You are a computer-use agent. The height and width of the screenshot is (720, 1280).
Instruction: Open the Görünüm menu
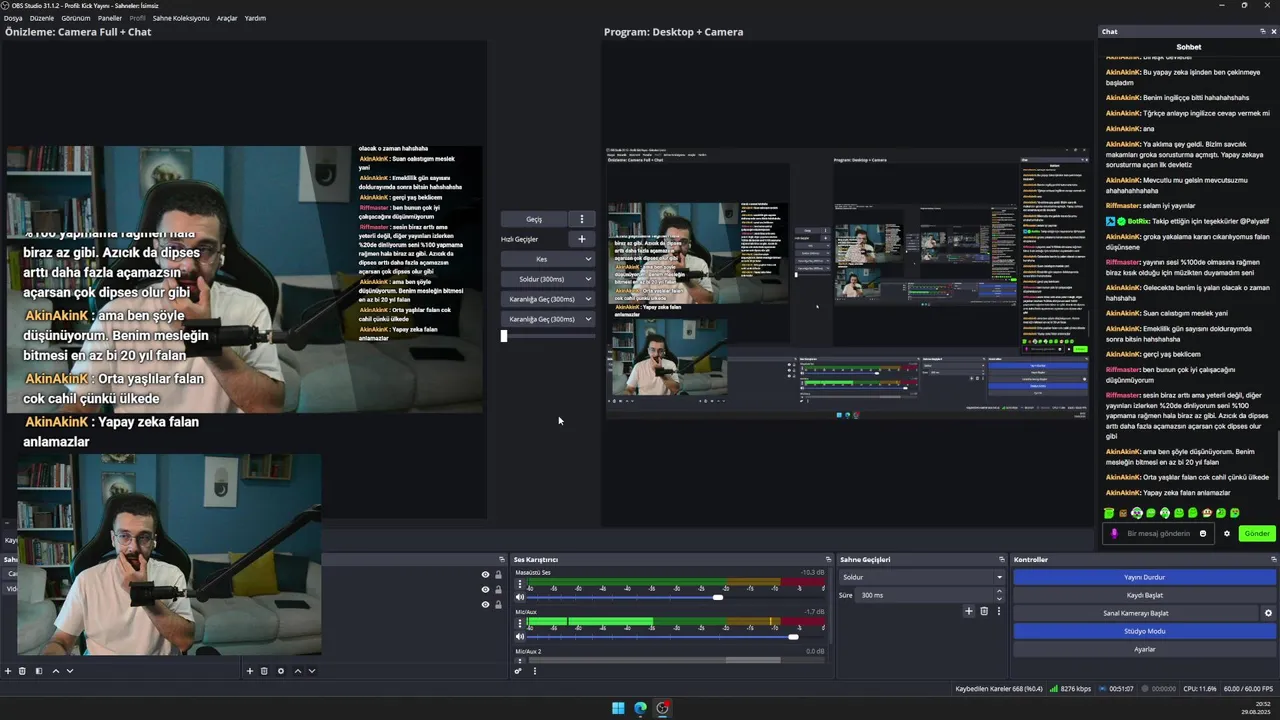click(76, 18)
